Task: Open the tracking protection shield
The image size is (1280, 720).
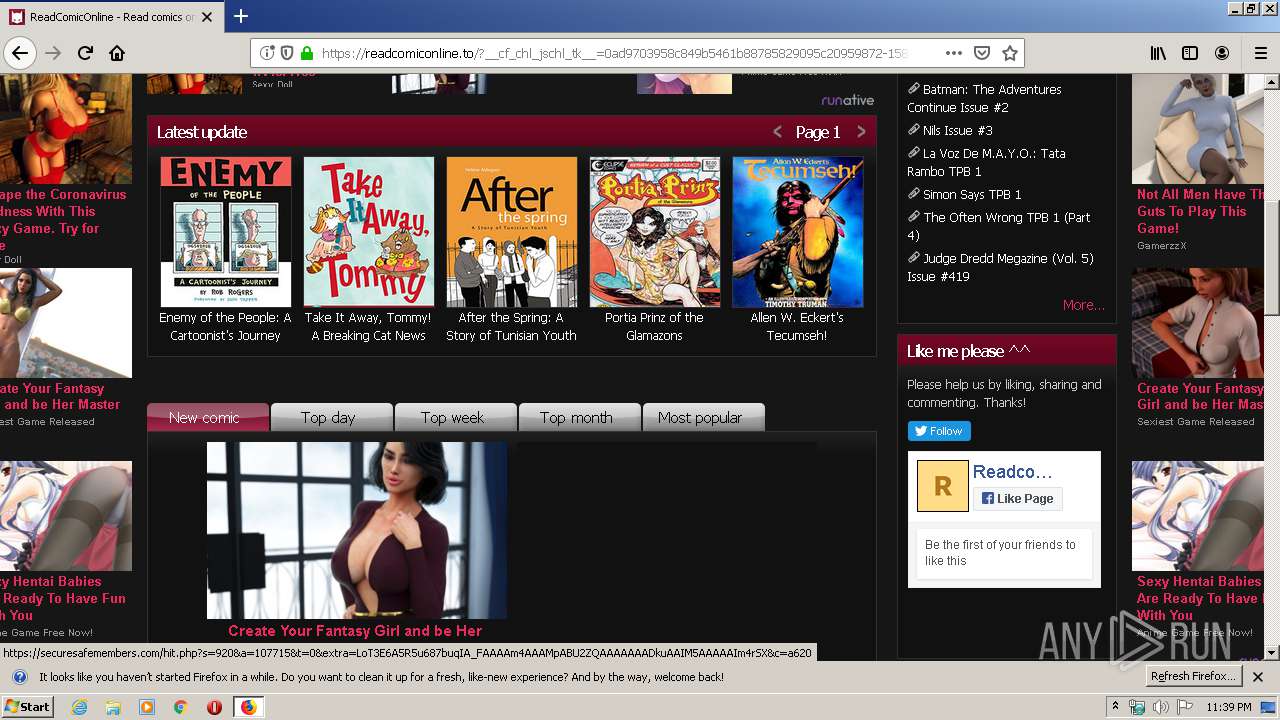Action: tap(286, 53)
